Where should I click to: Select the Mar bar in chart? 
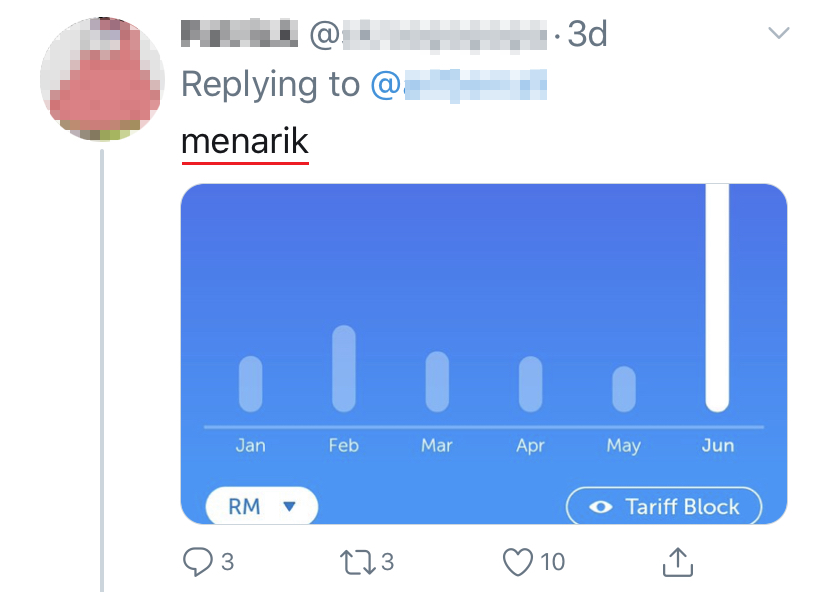[x=437, y=381]
